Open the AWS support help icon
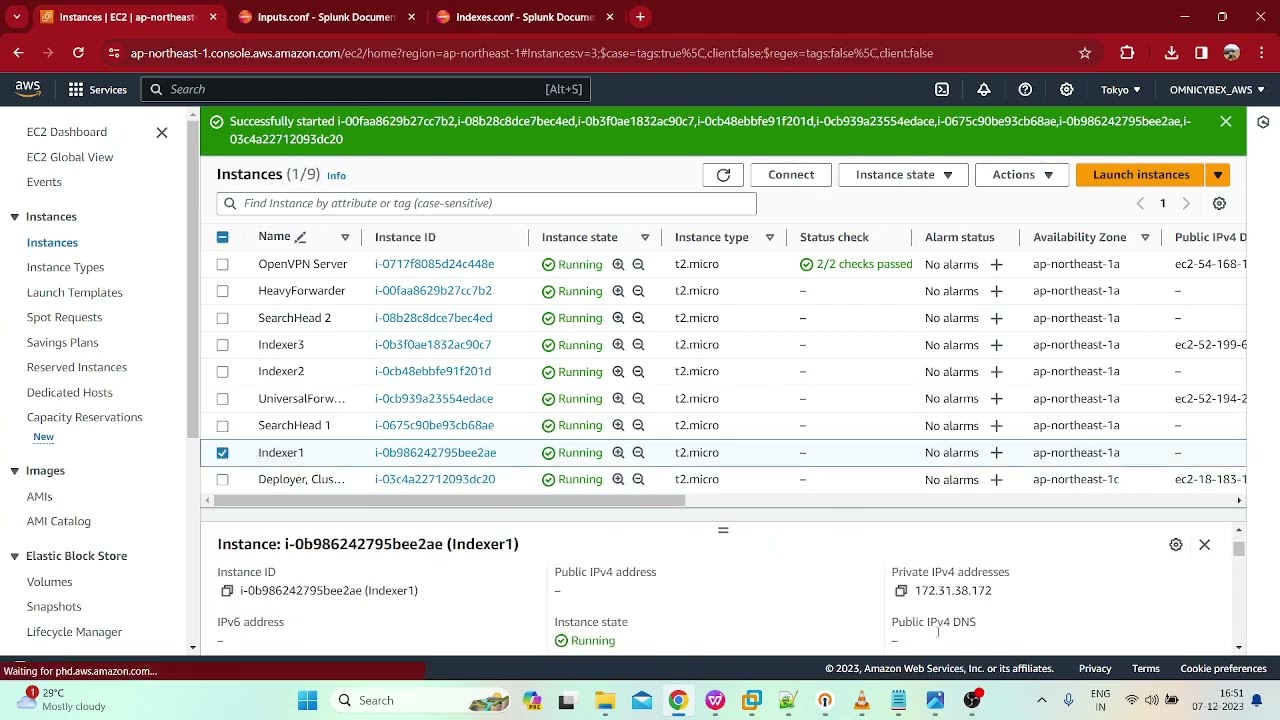Viewport: 1280px width, 720px height. (1025, 89)
